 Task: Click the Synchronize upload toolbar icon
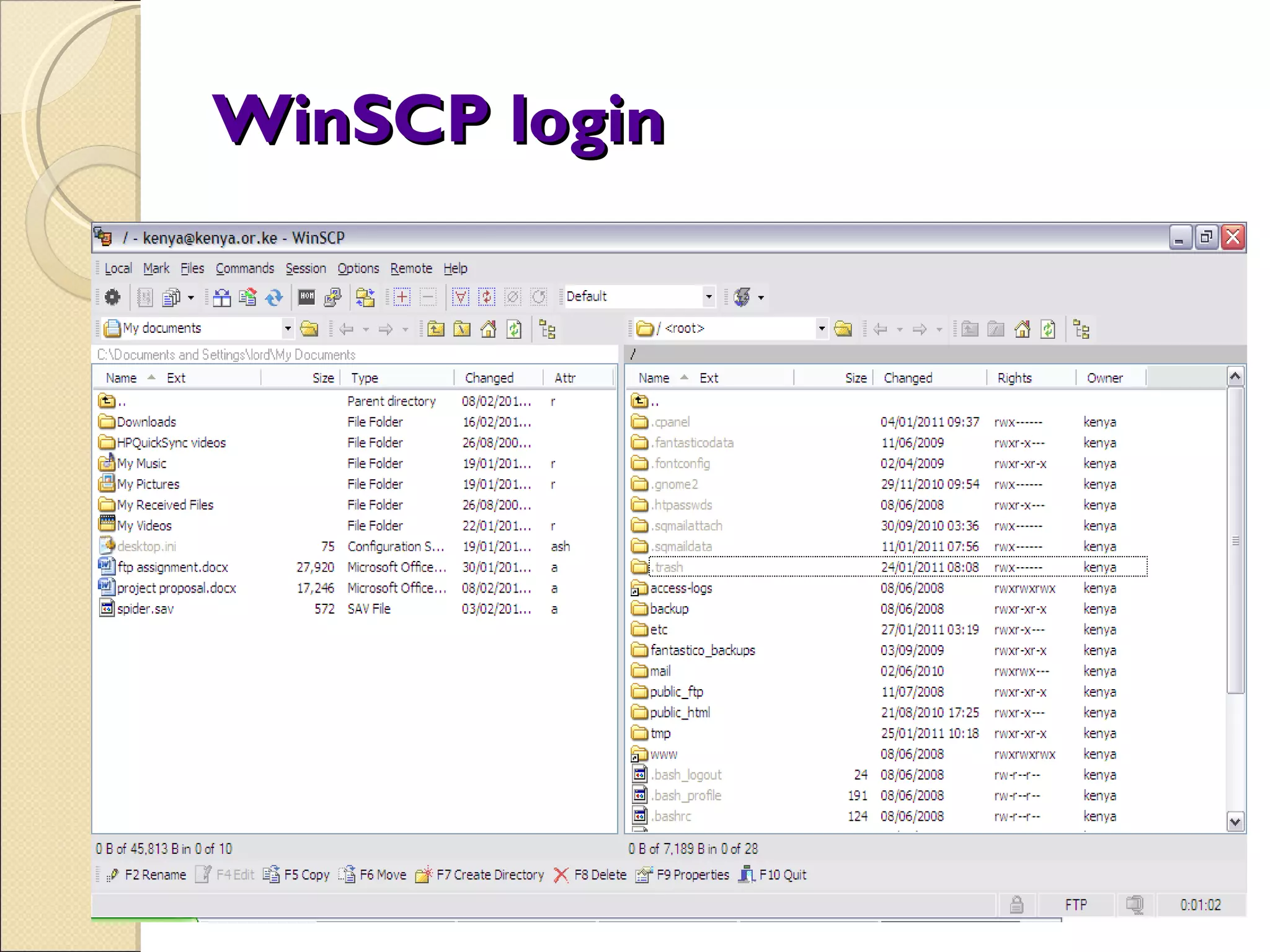coord(247,297)
